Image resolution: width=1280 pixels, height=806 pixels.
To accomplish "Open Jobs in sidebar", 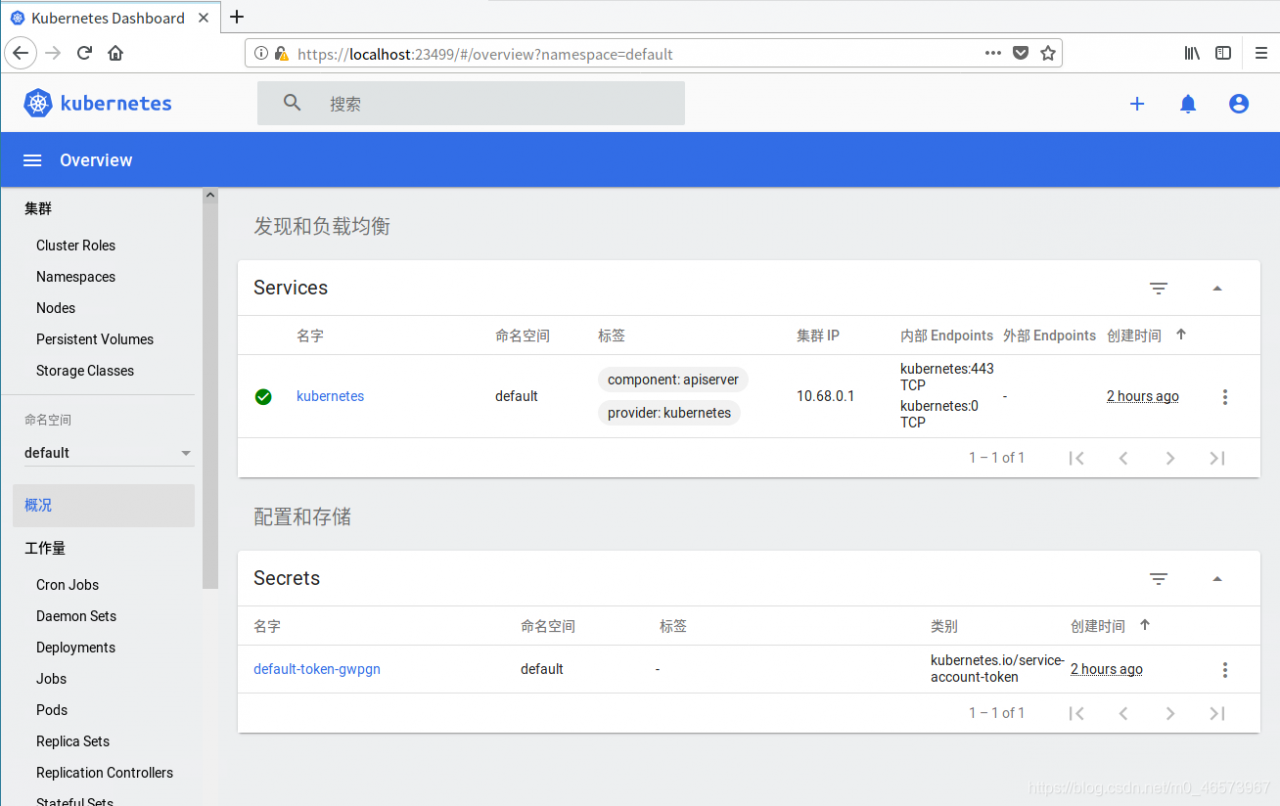I will point(52,679).
